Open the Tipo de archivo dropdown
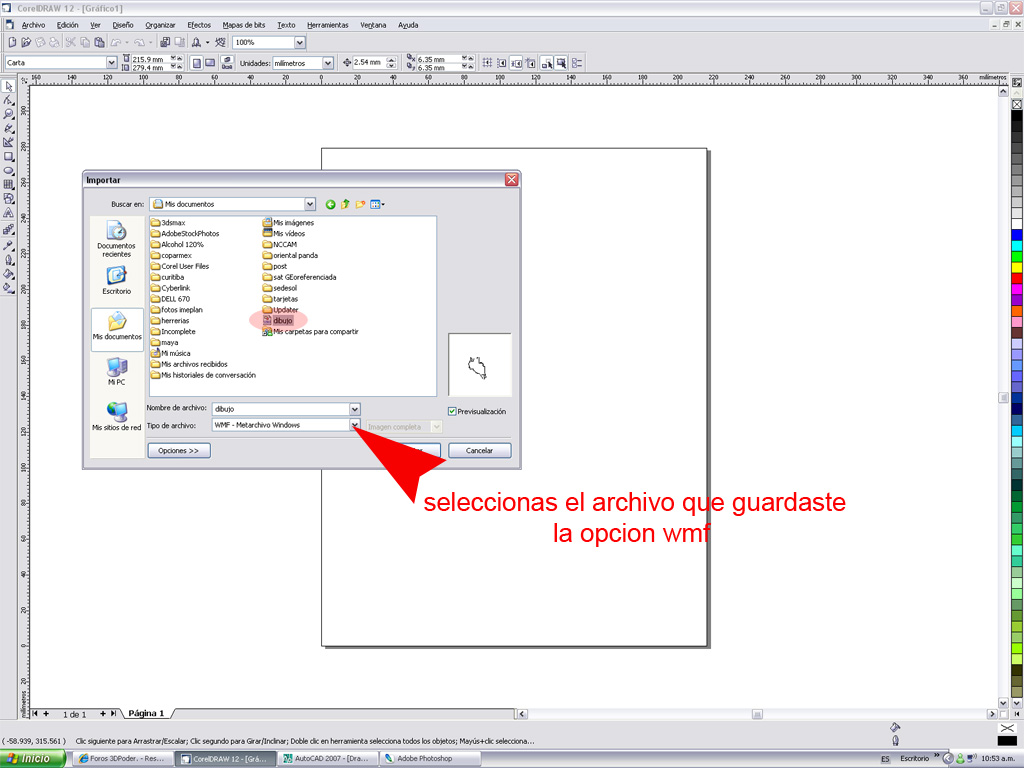The width and height of the screenshot is (1024, 768). [355, 425]
